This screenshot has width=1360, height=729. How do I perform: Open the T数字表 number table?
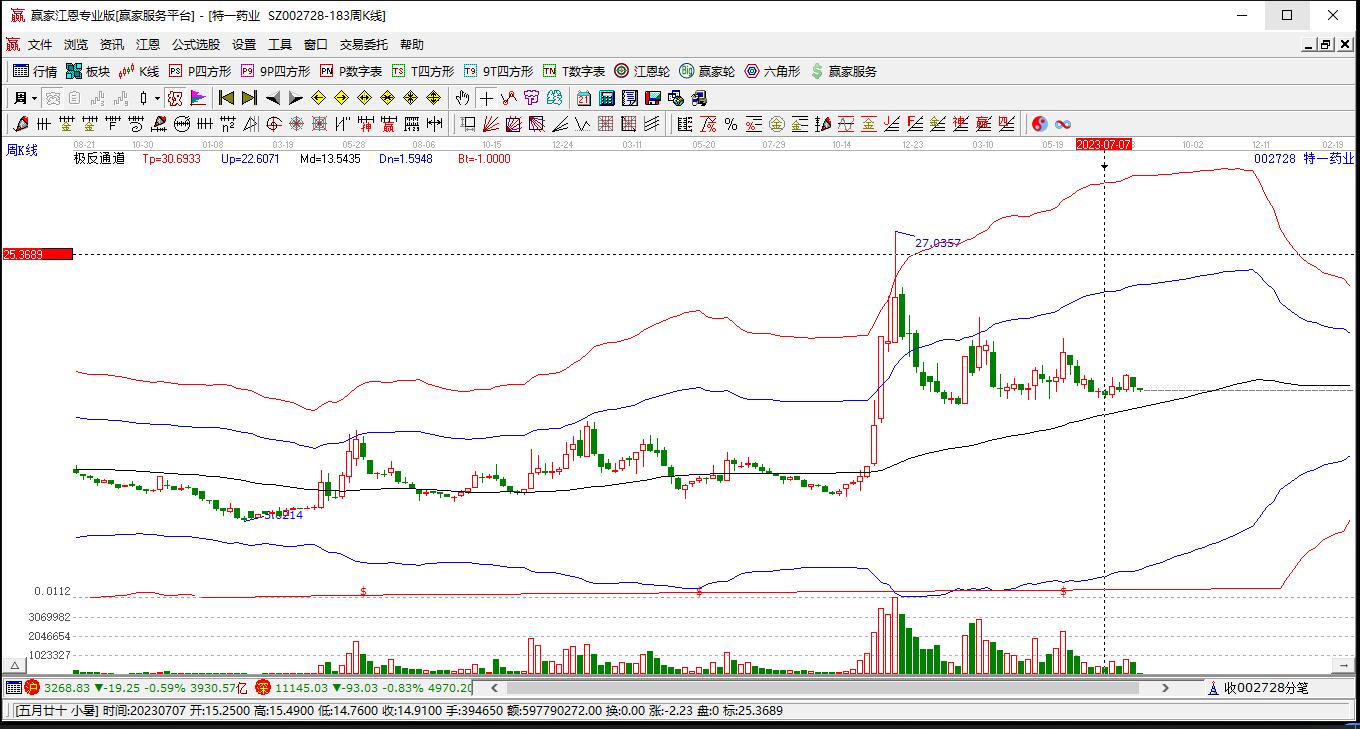(x=574, y=71)
